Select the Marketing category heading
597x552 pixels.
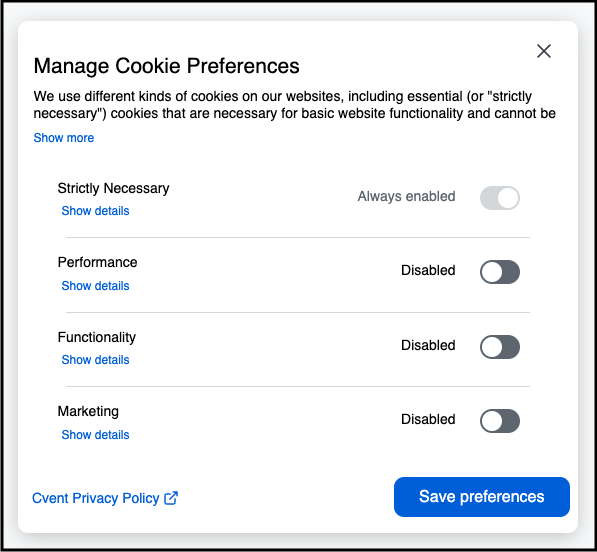click(x=88, y=412)
